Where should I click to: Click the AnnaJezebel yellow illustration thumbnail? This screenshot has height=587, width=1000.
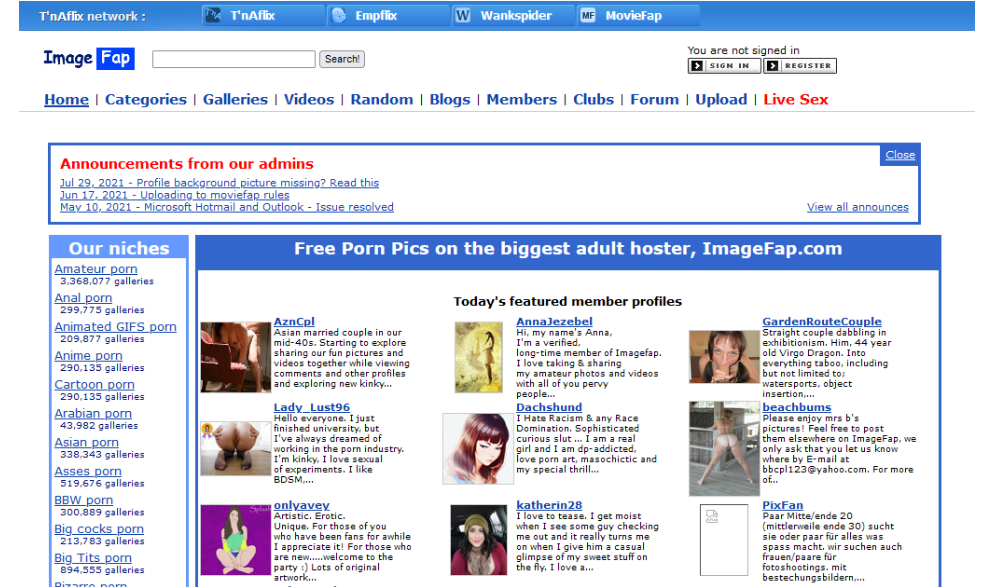point(478,357)
